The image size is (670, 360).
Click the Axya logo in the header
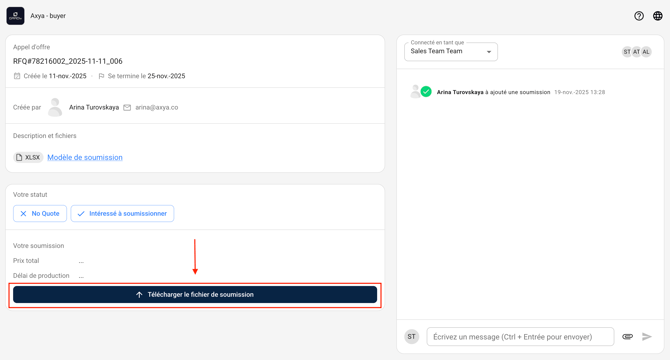(15, 16)
